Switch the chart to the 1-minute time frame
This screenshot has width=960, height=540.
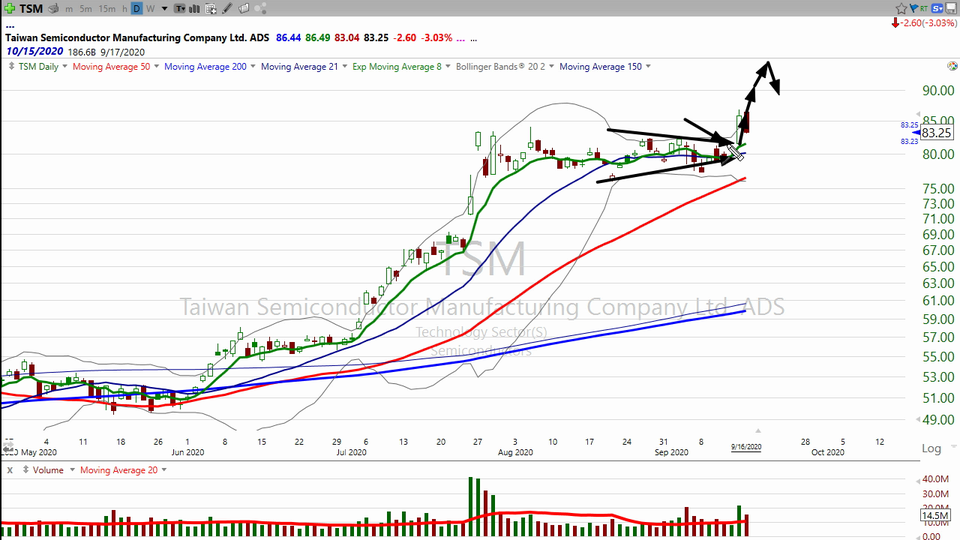click(69, 9)
